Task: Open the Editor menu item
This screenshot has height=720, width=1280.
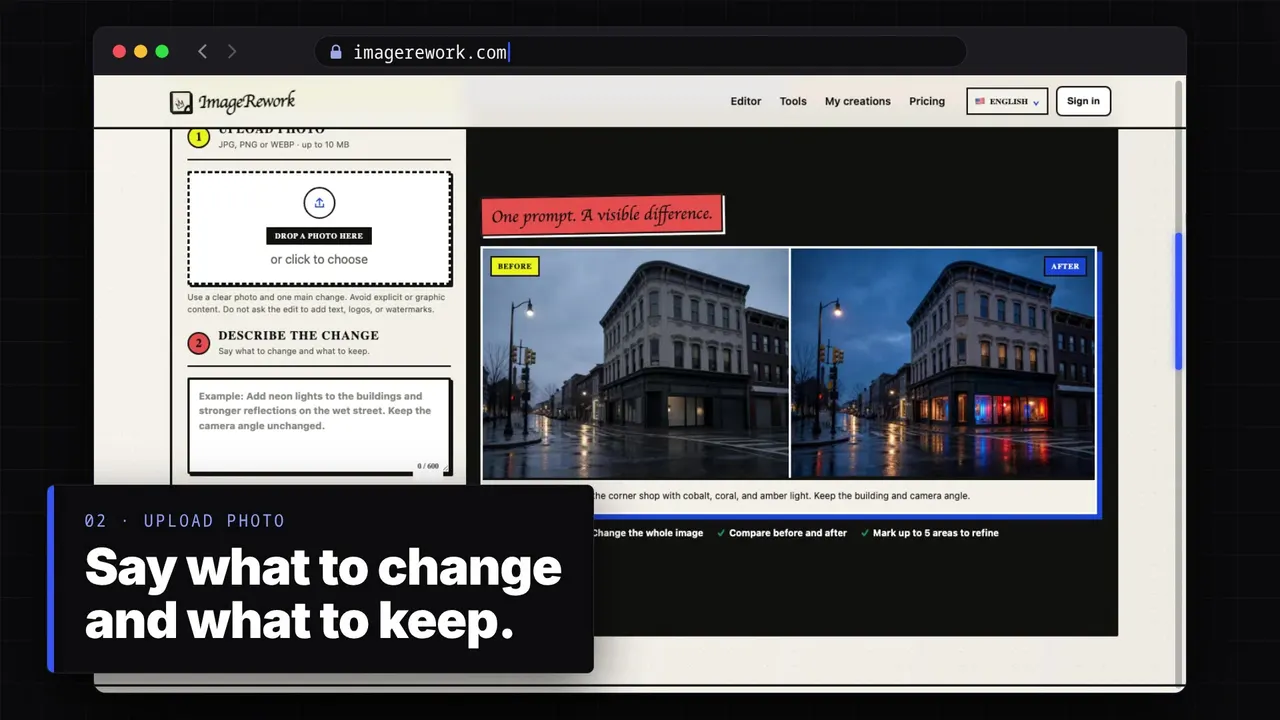Action: (x=746, y=101)
